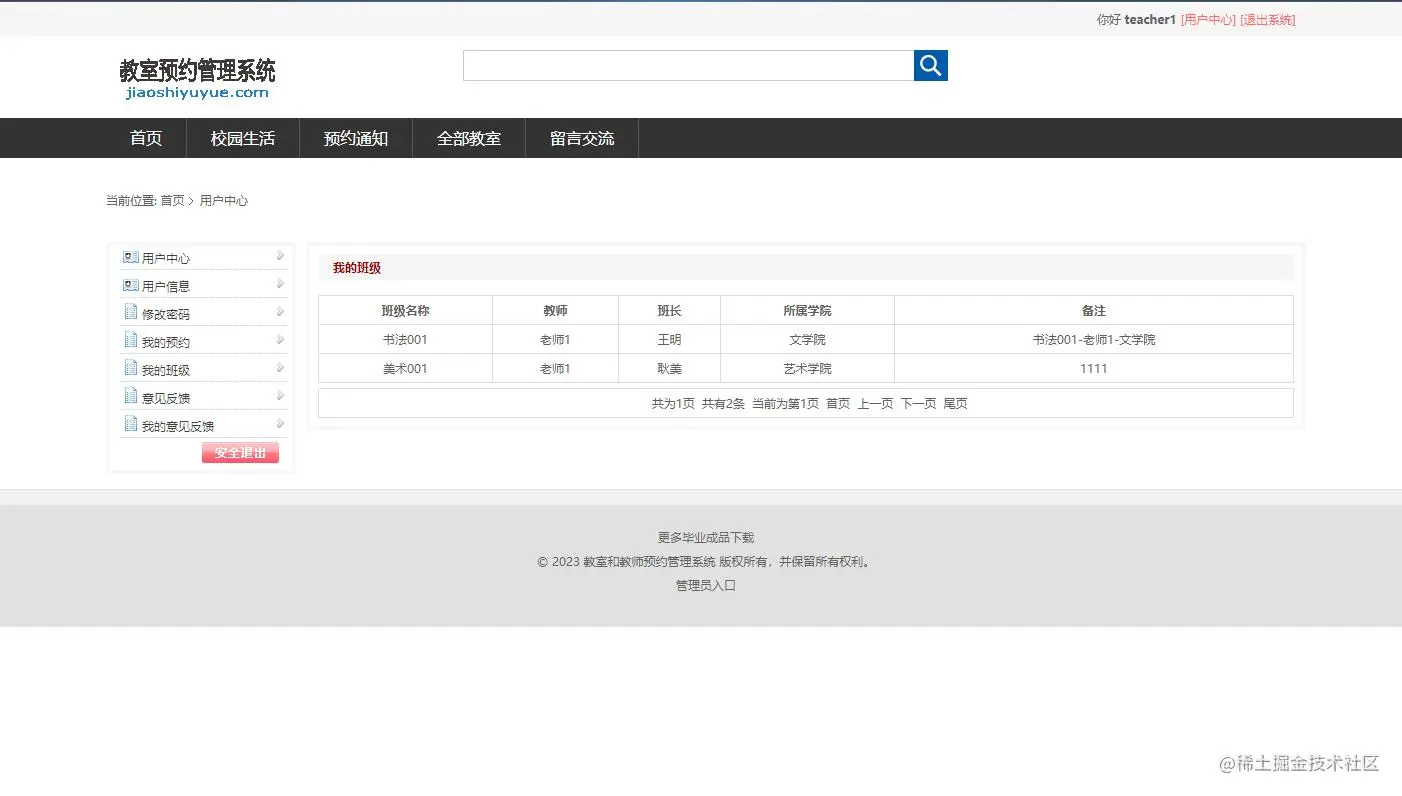Click the 班长 column header
This screenshot has width=1402, height=796.
click(669, 310)
